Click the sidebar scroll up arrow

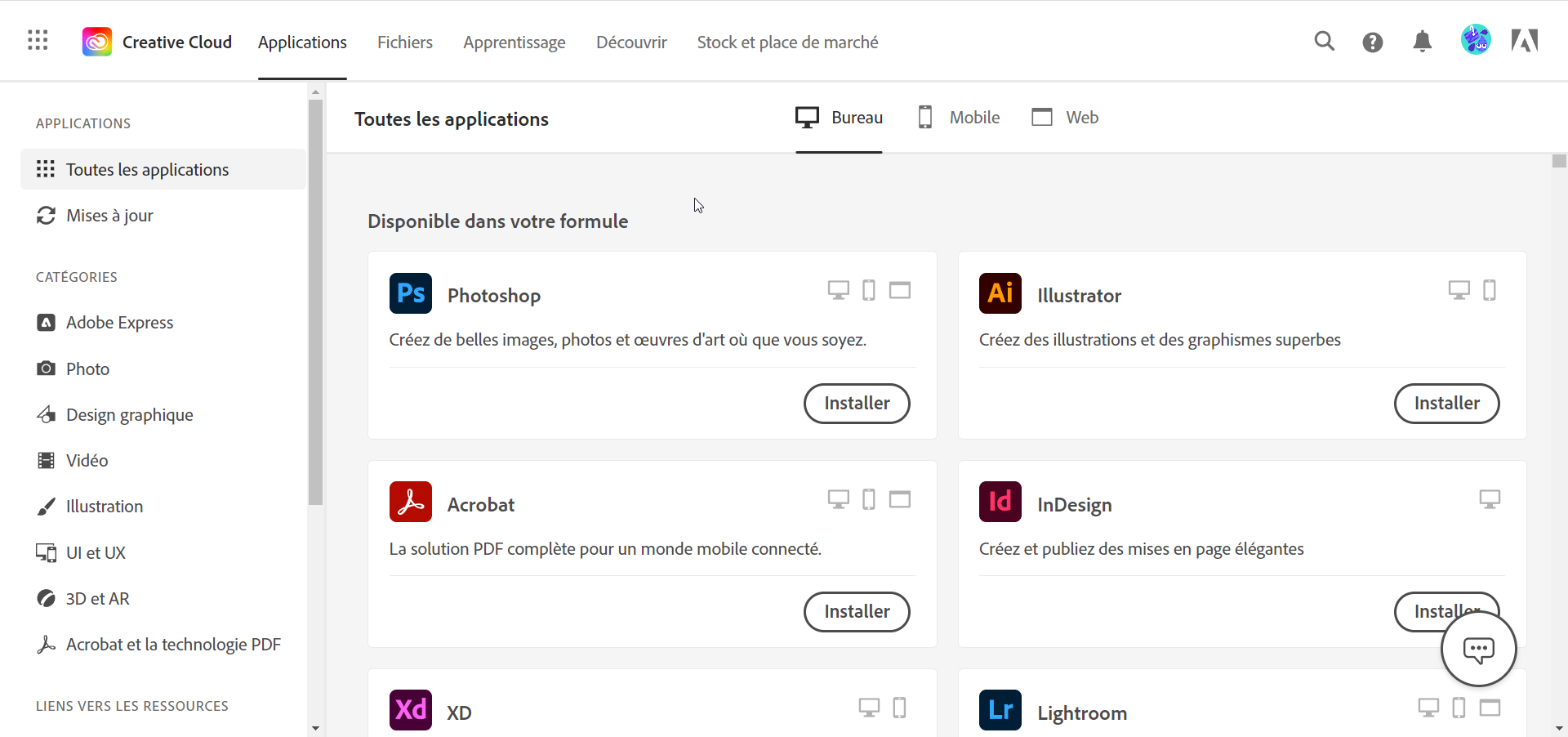315,92
